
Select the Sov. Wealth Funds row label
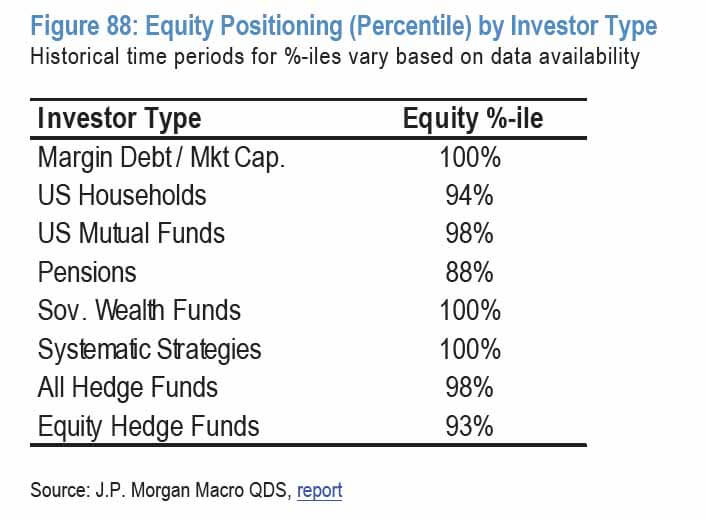coord(139,310)
